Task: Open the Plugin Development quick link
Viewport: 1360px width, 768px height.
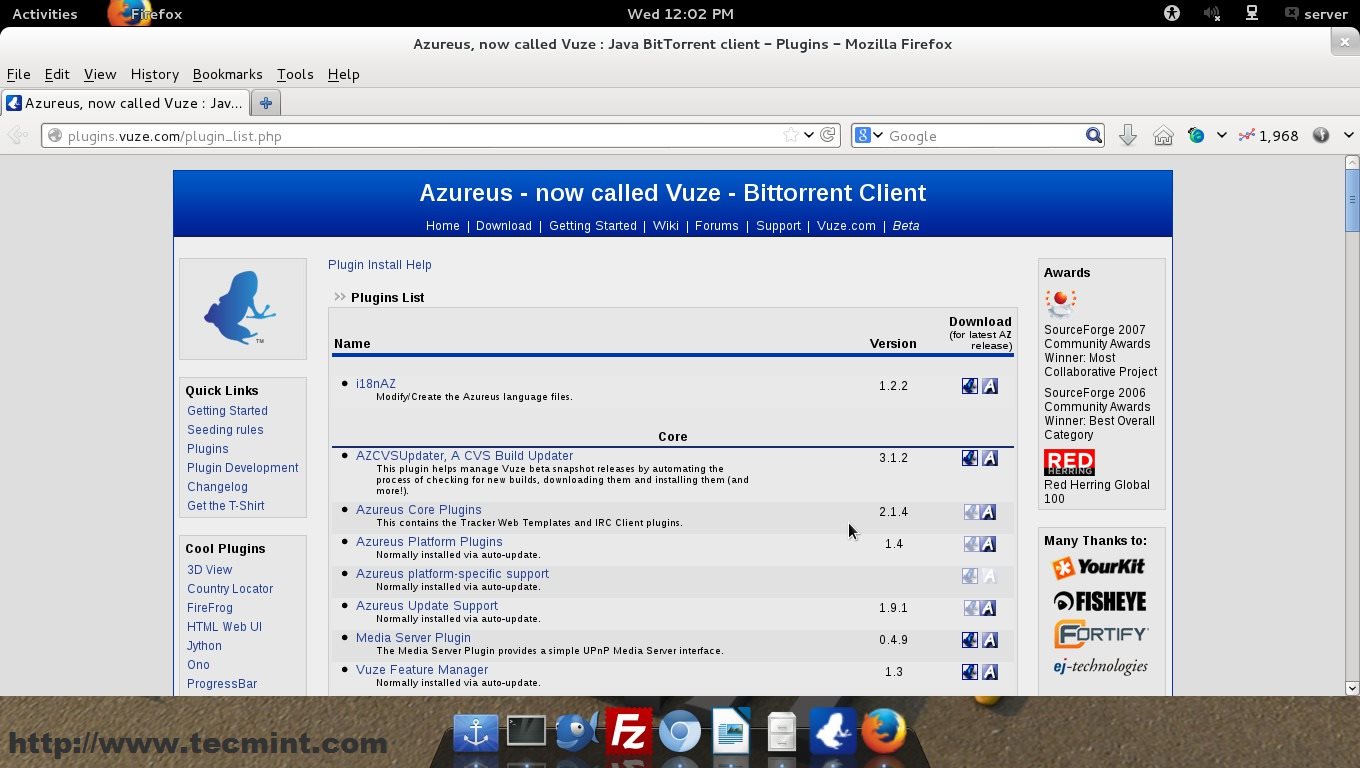Action: (x=243, y=468)
